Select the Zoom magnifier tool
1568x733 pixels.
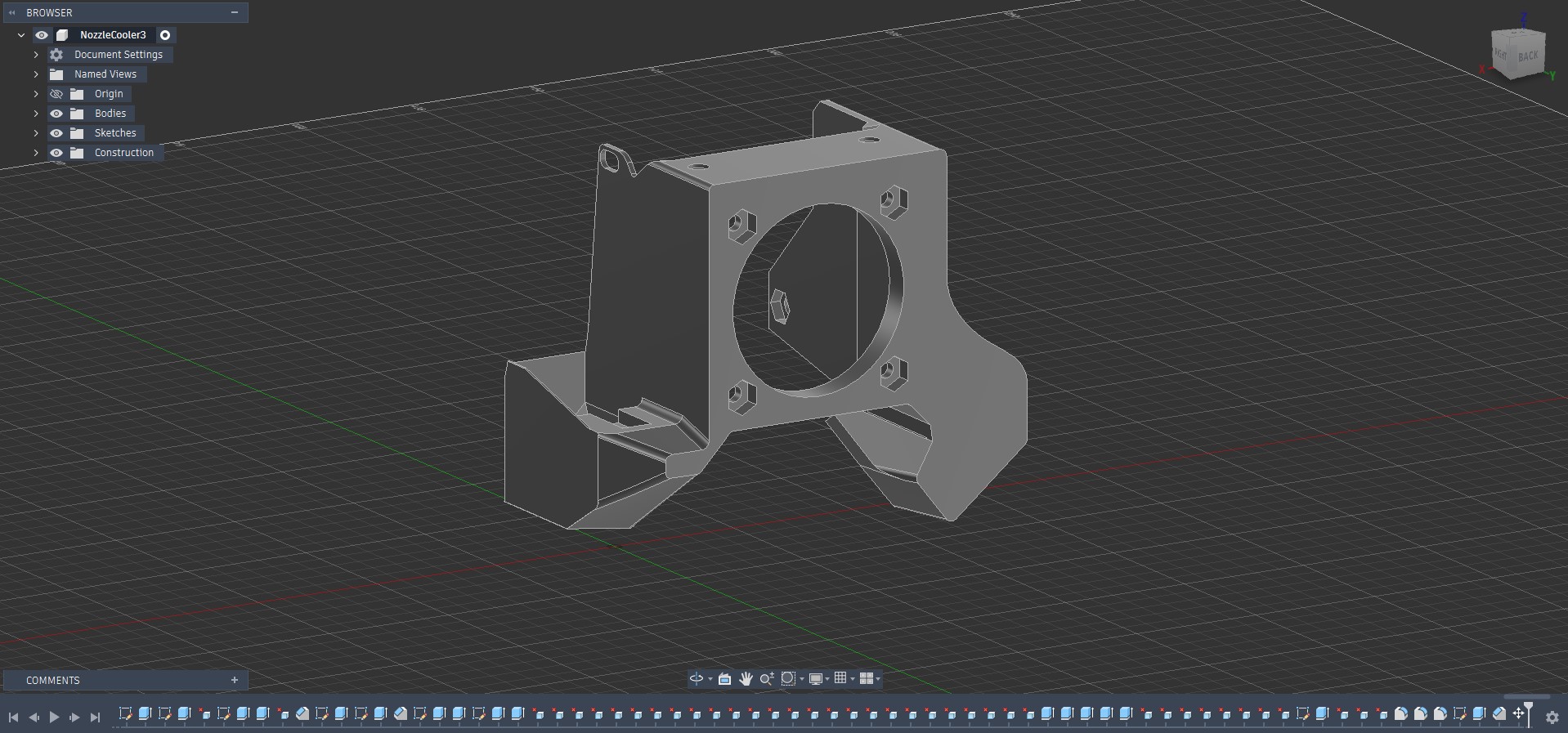[766, 678]
